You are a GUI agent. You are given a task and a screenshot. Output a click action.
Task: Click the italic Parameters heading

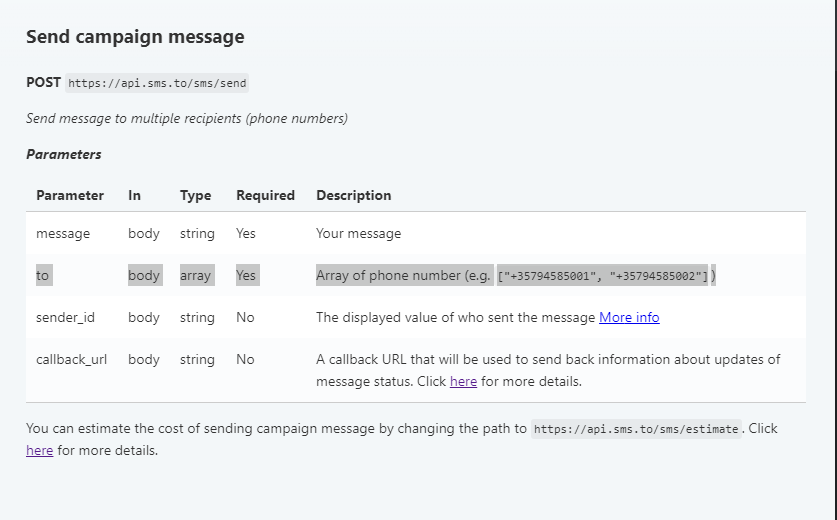(x=64, y=154)
